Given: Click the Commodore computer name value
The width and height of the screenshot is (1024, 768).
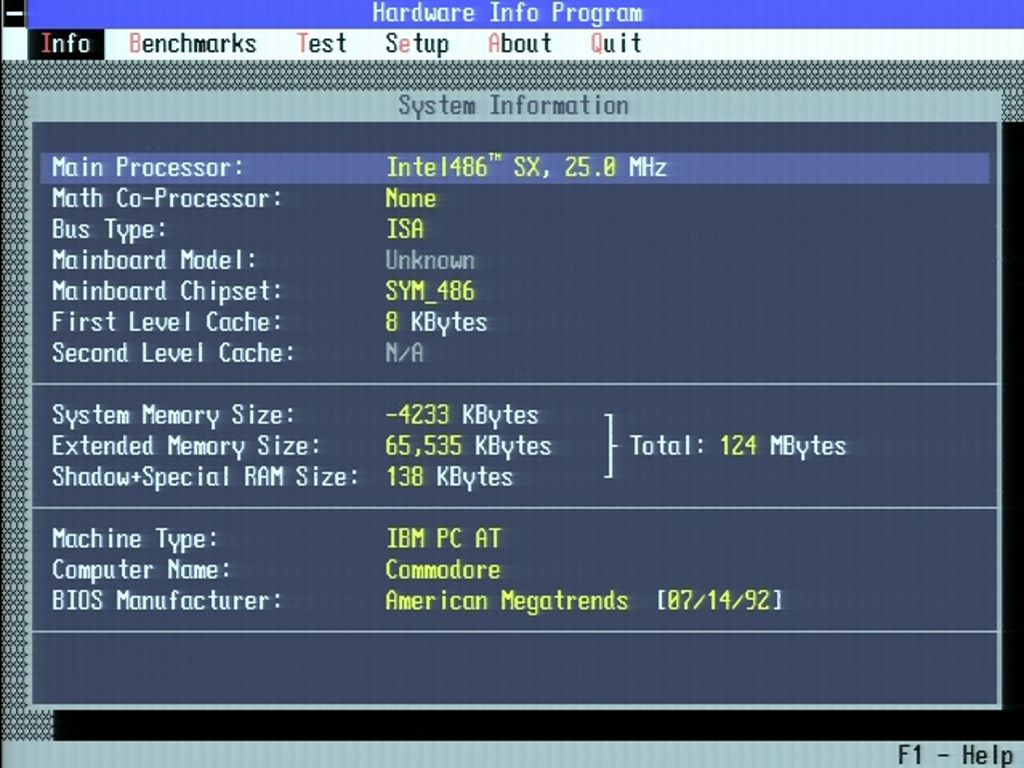Looking at the screenshot, I should click(443, 569).
